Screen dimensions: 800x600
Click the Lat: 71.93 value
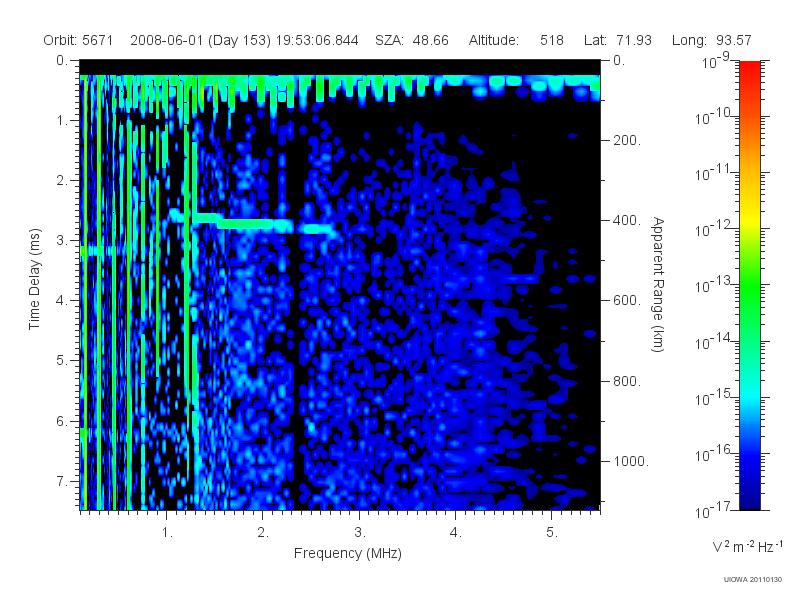pos(618,40)
